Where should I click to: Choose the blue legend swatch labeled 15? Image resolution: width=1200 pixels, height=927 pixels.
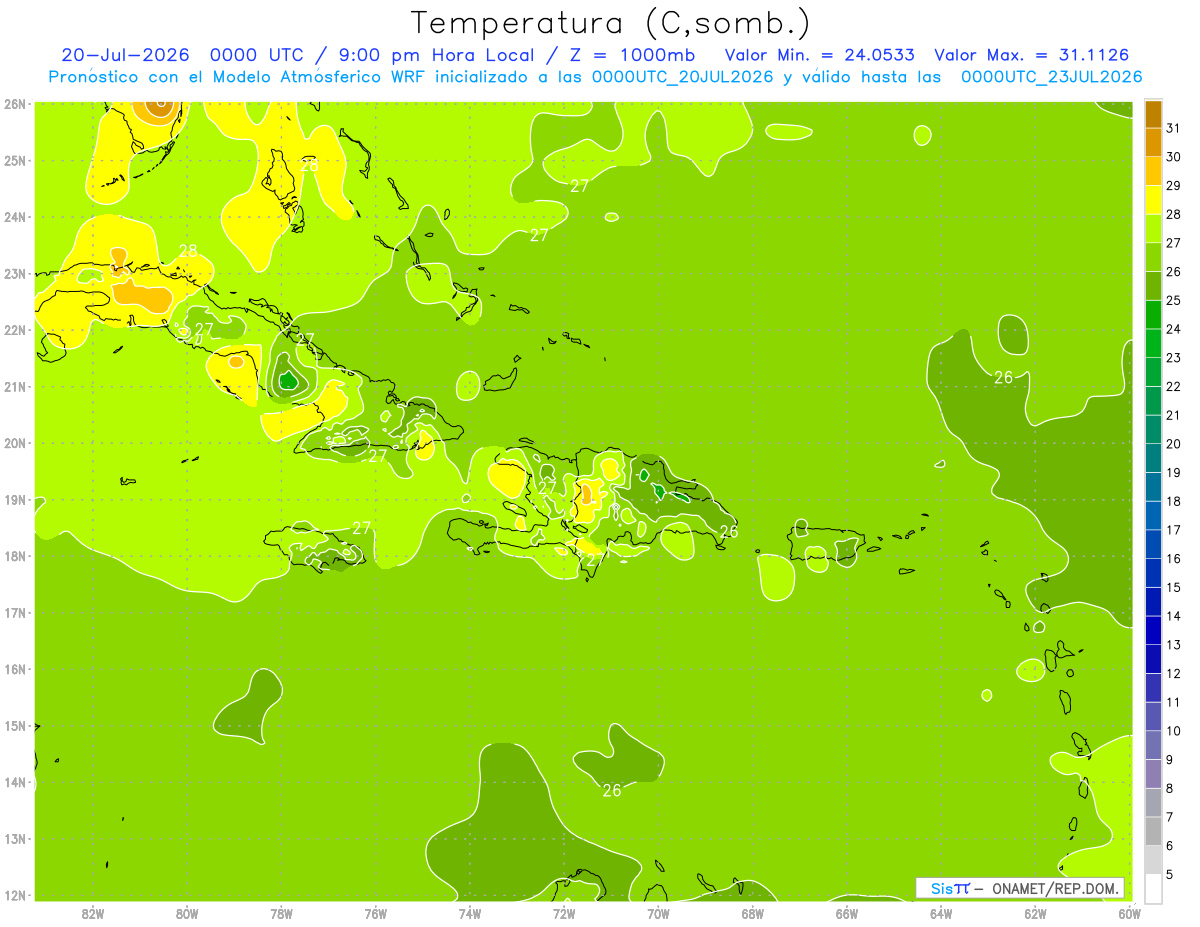(x=1153, y=573)
